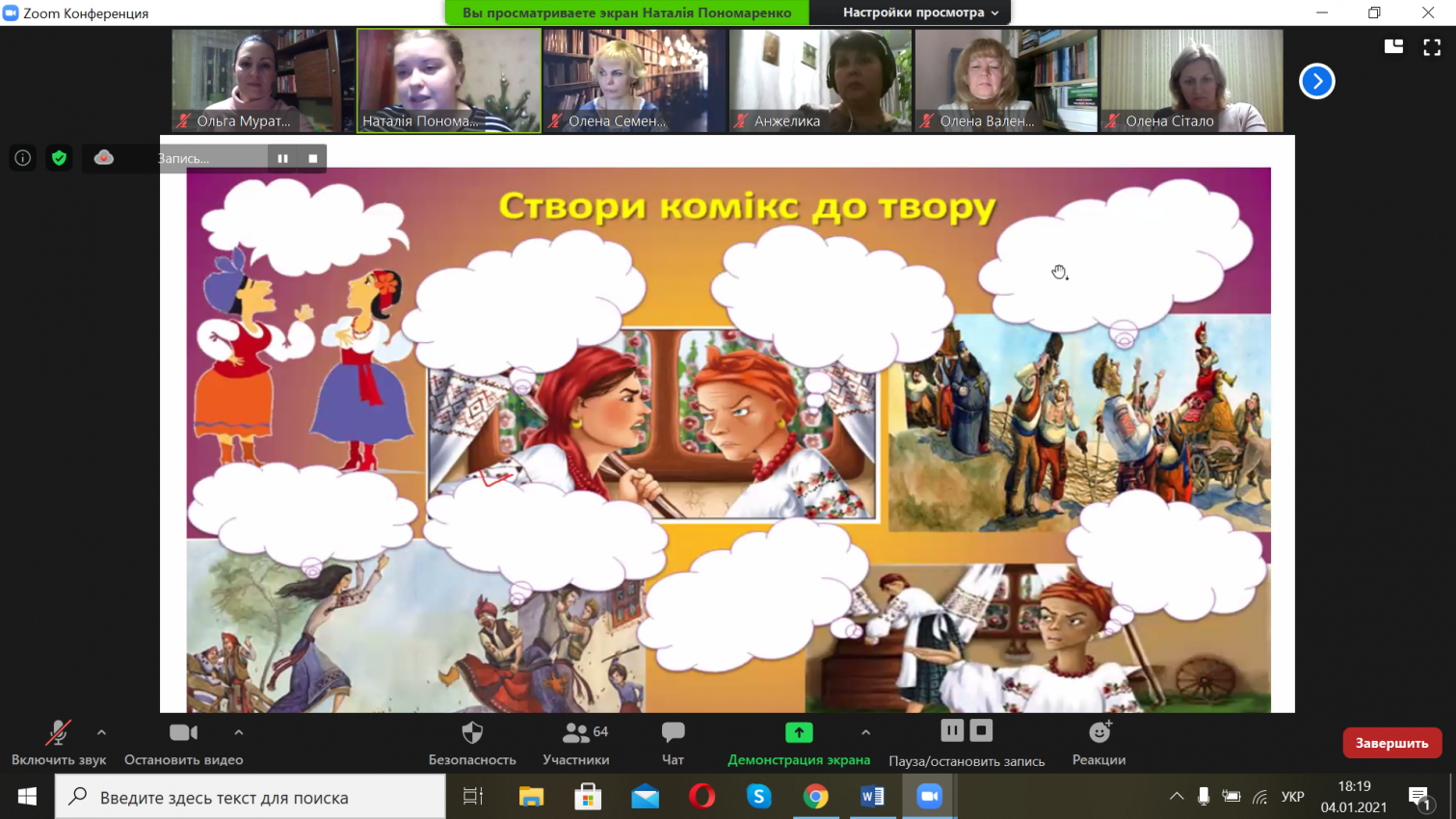Click the slide title Створи комікс до твору

point(747,207)
